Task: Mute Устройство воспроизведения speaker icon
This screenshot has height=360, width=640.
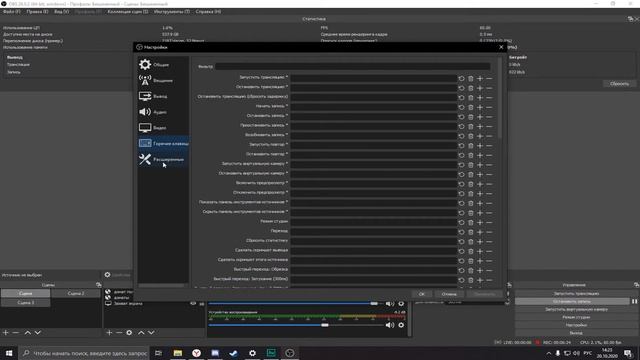Action: coord(390,325)
